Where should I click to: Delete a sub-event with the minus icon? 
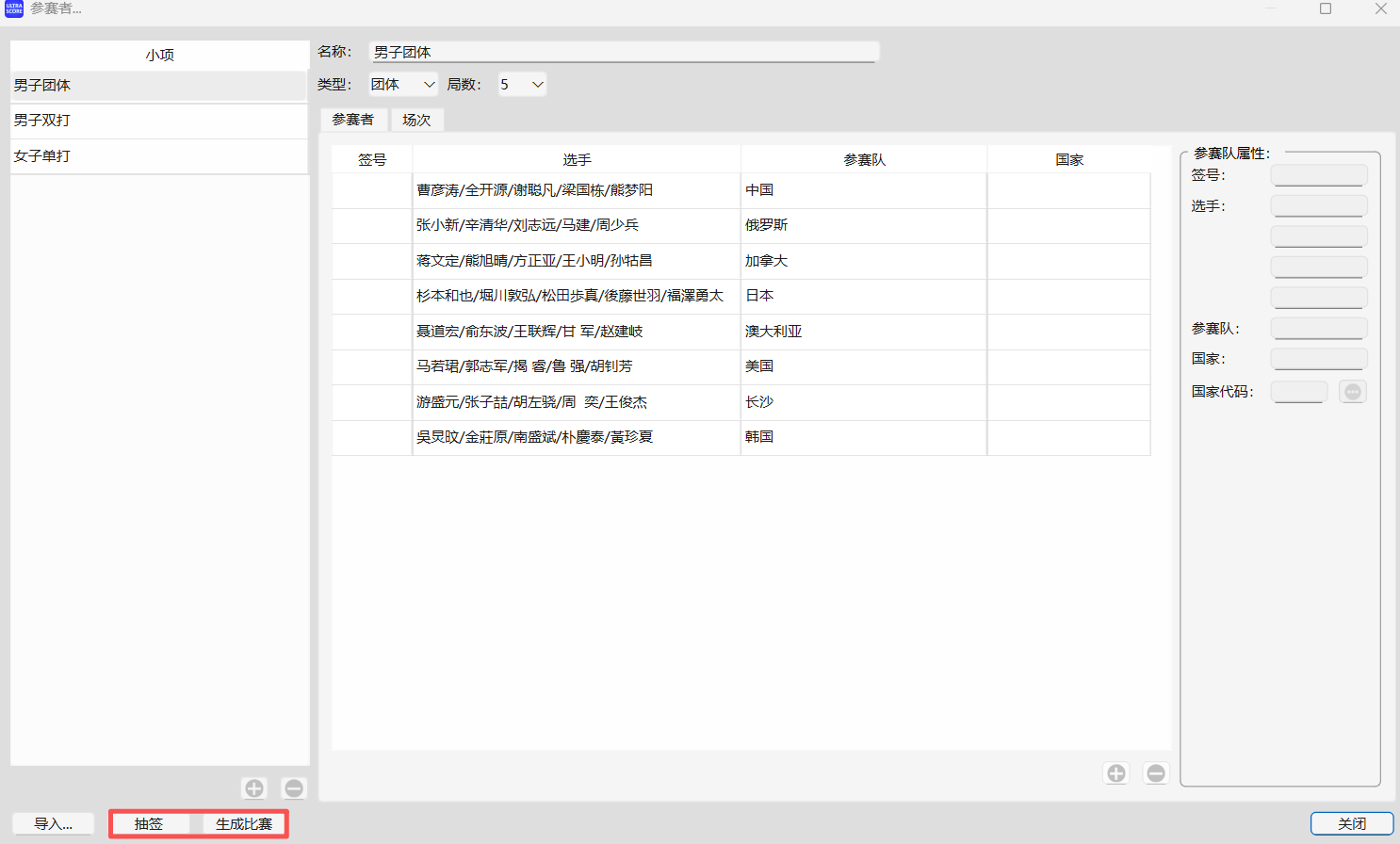pos(293,787)
